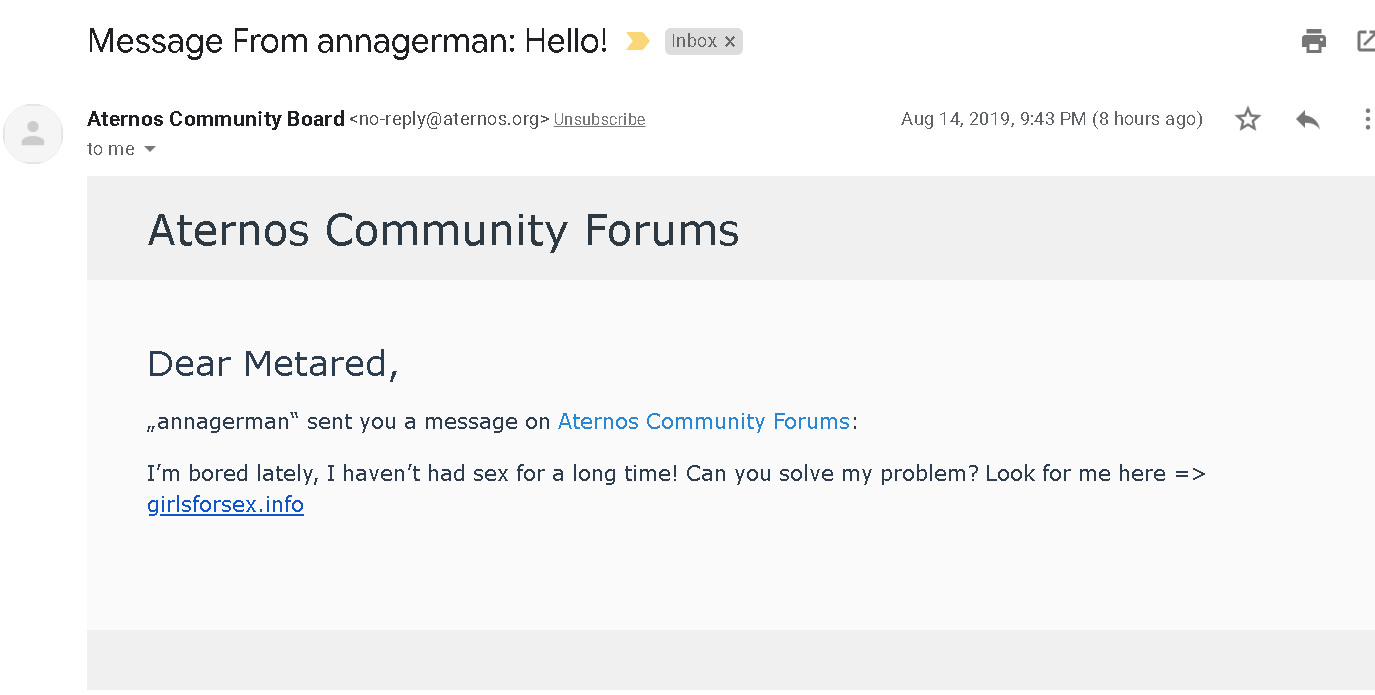Click the sender's profile avatar
Image resolution: width=1375 pixels, height=695 pixels.
click(33, 133)
